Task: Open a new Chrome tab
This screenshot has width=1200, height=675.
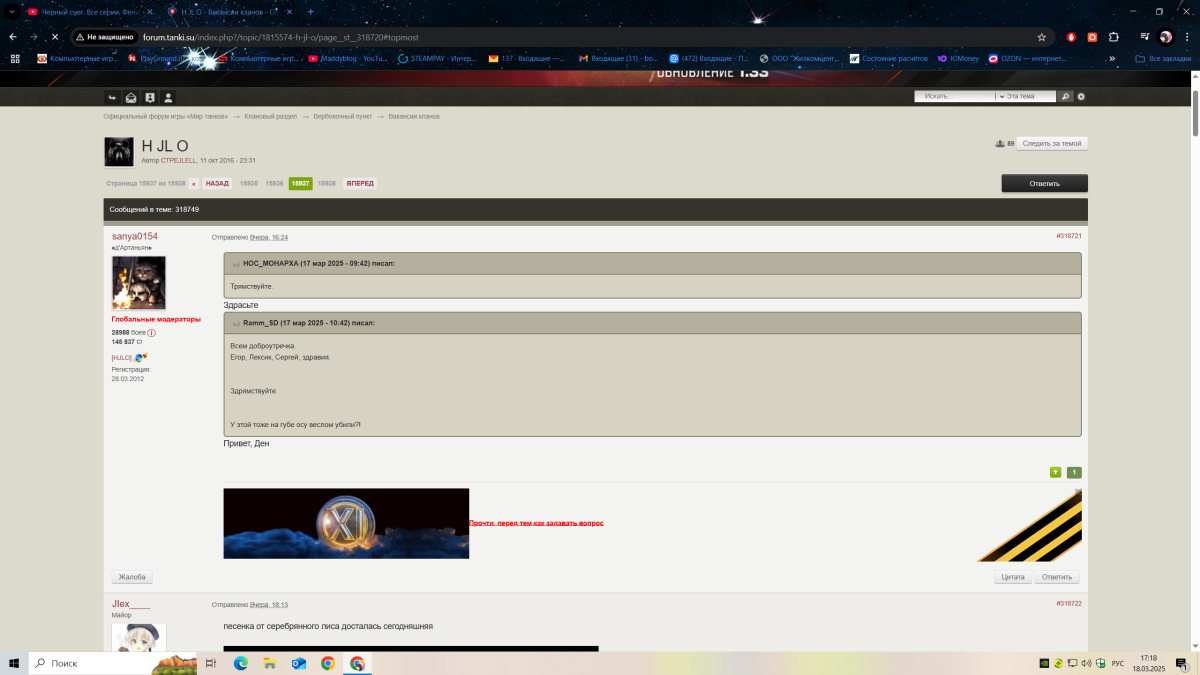Action: point(310,12)
